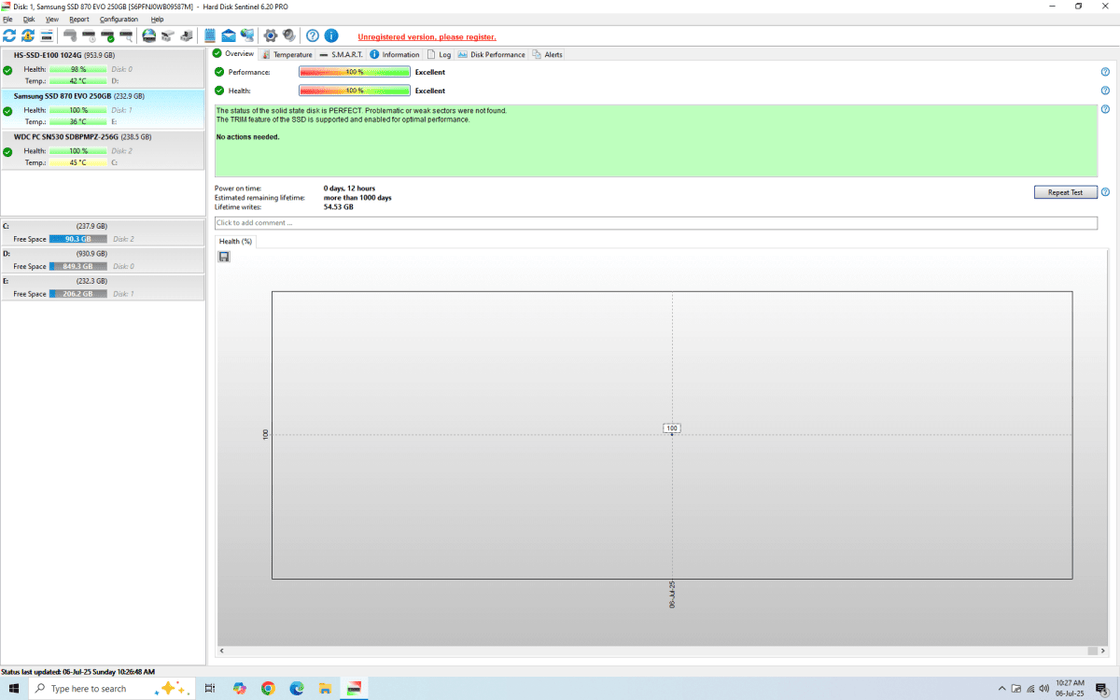The image size is (1120, 700).
Task: Click the Health percentage bar
Action: (x=354, y=91)
